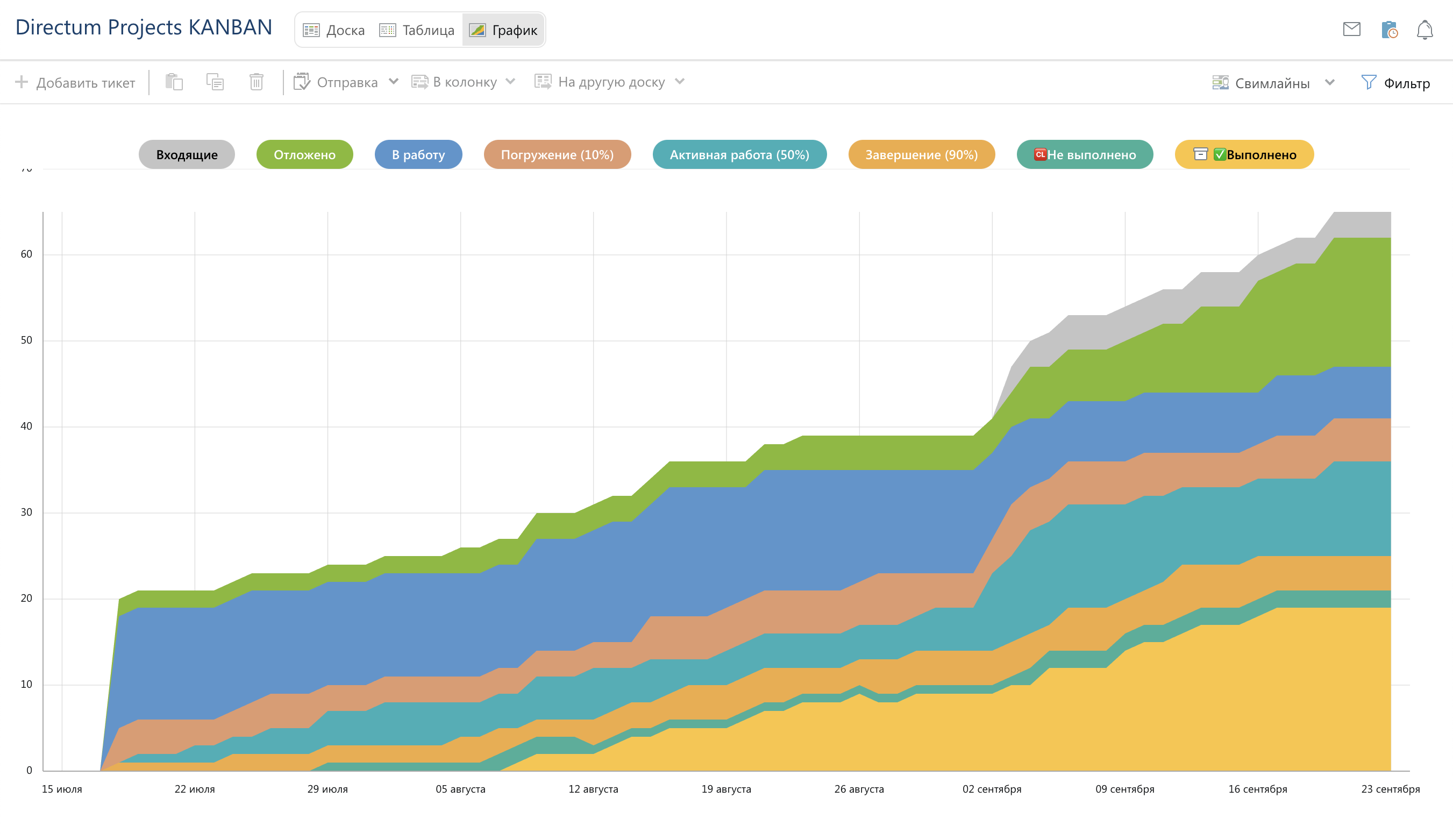
Task: Click the trash delete icon
Action: click(256, 82)
